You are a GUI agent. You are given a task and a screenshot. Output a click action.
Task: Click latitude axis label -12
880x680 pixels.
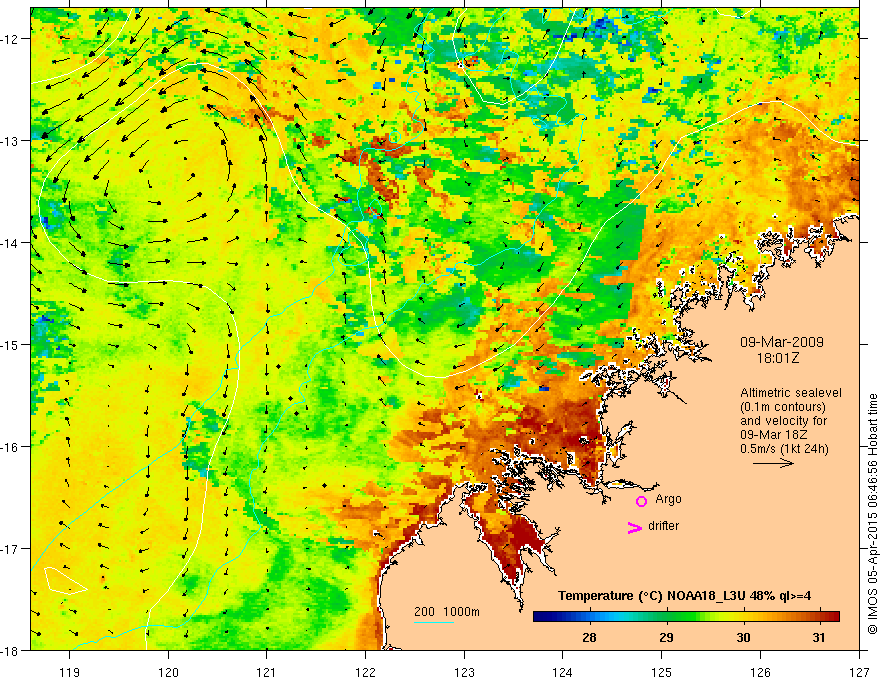point(11,39)
